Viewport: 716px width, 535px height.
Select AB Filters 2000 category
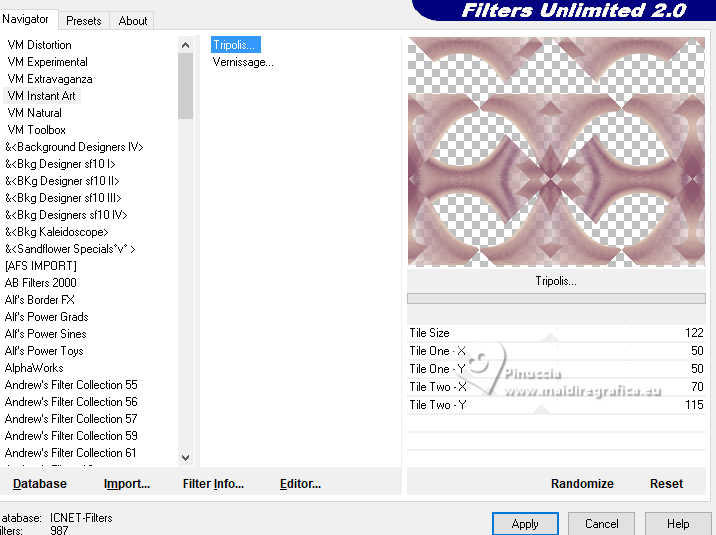click(41, 283)
